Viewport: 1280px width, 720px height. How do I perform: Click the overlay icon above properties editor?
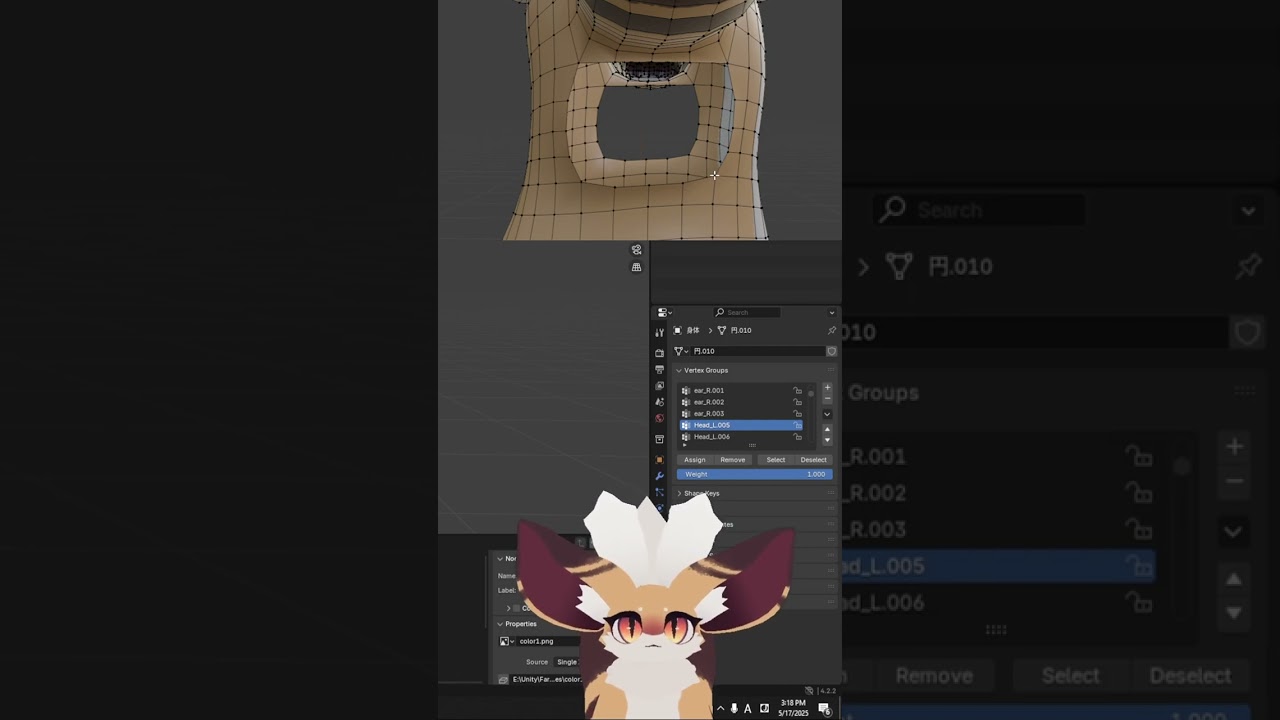point(636,250)
